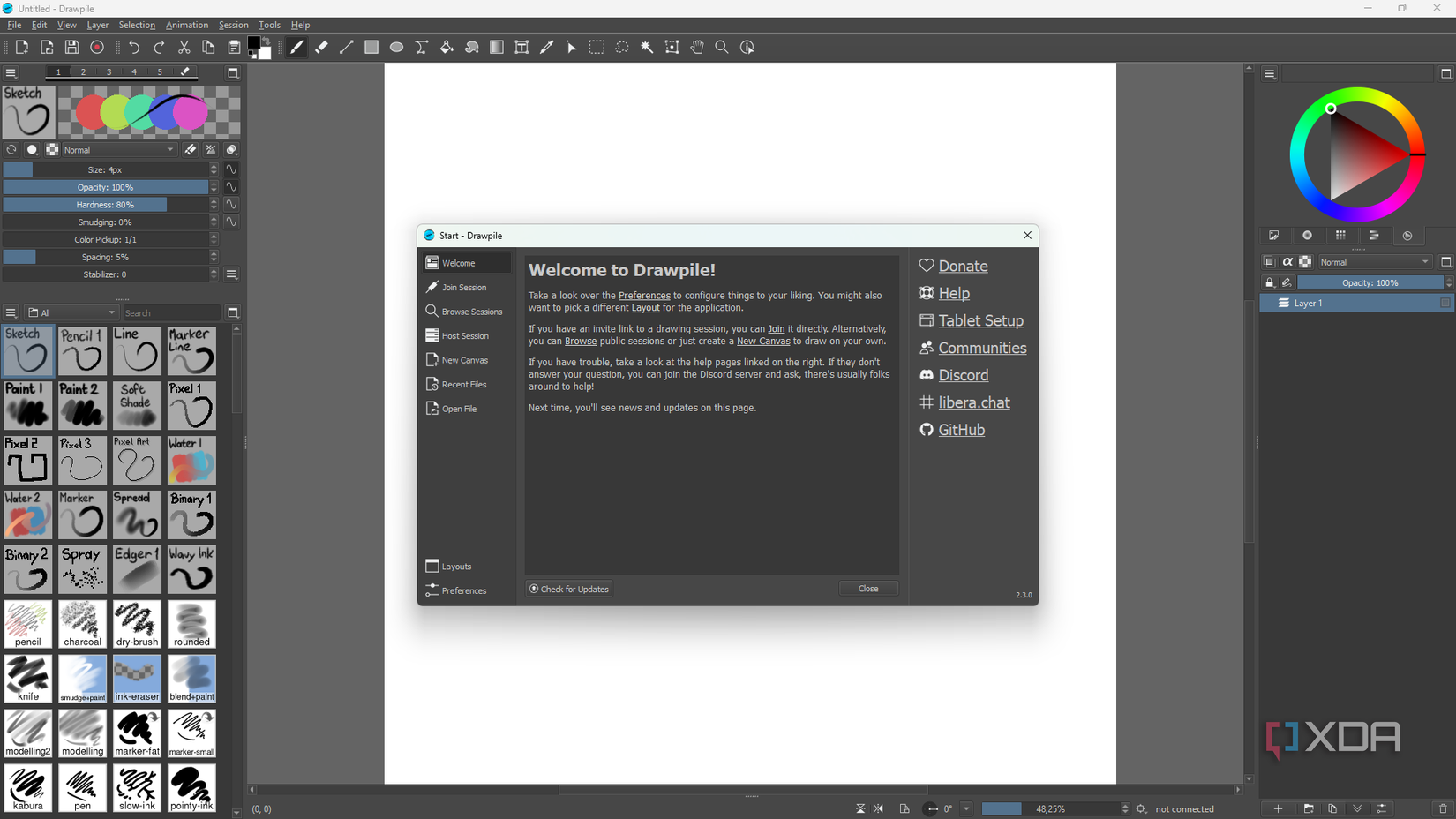Select the Color picker eyedropper tool
Image resolution: width=1456 pixels, height=819 pixels.
[x=546, y=48]
